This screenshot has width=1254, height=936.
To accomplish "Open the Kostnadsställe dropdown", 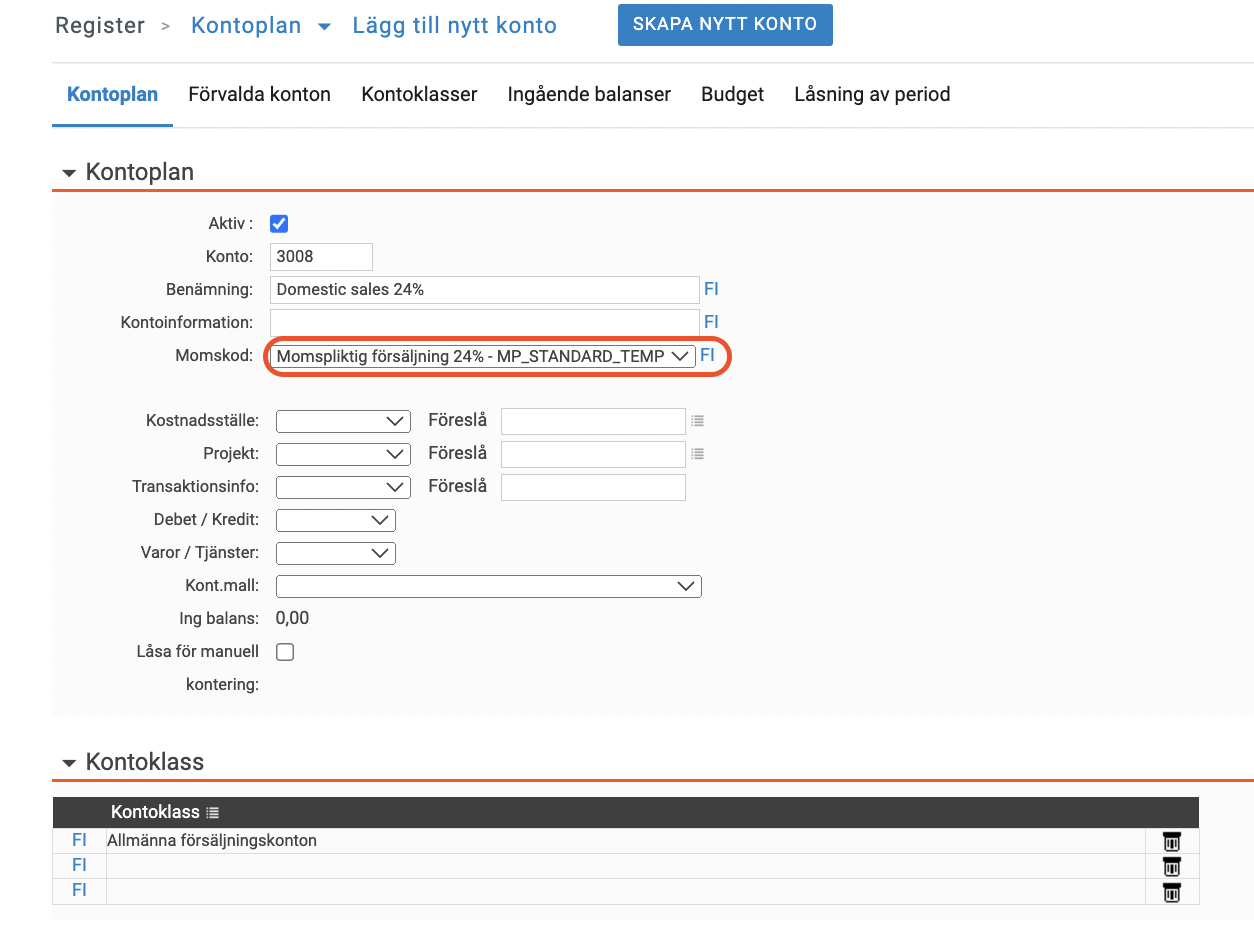I will click(343, 421).
